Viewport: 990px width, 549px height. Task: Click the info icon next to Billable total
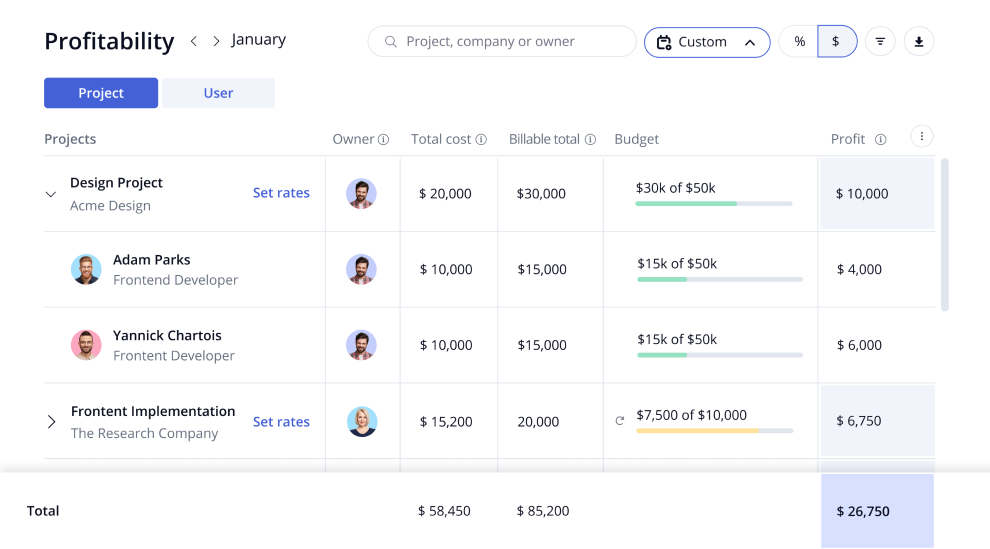pos(590,140)
